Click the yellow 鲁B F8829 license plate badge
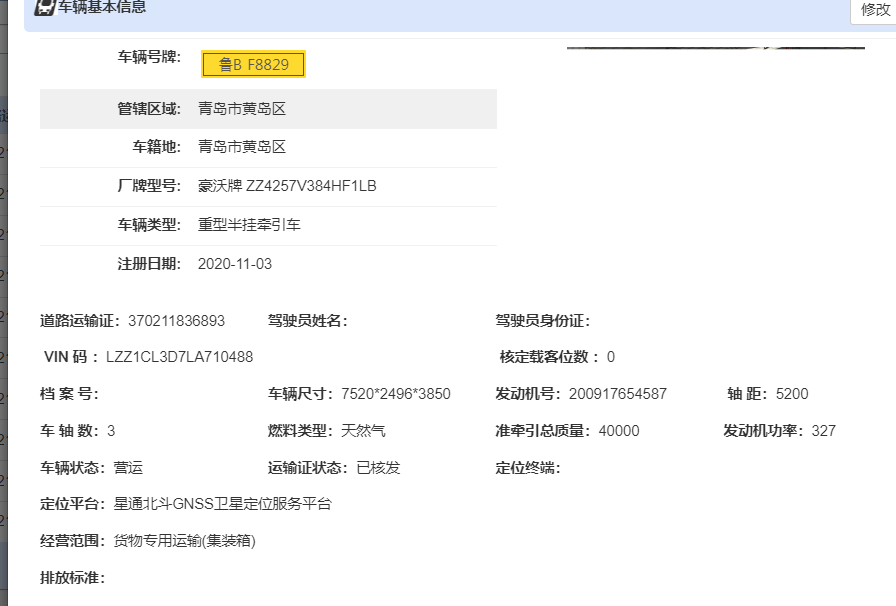The height and width of the screenshot is (606, 896). click(253, 65)
